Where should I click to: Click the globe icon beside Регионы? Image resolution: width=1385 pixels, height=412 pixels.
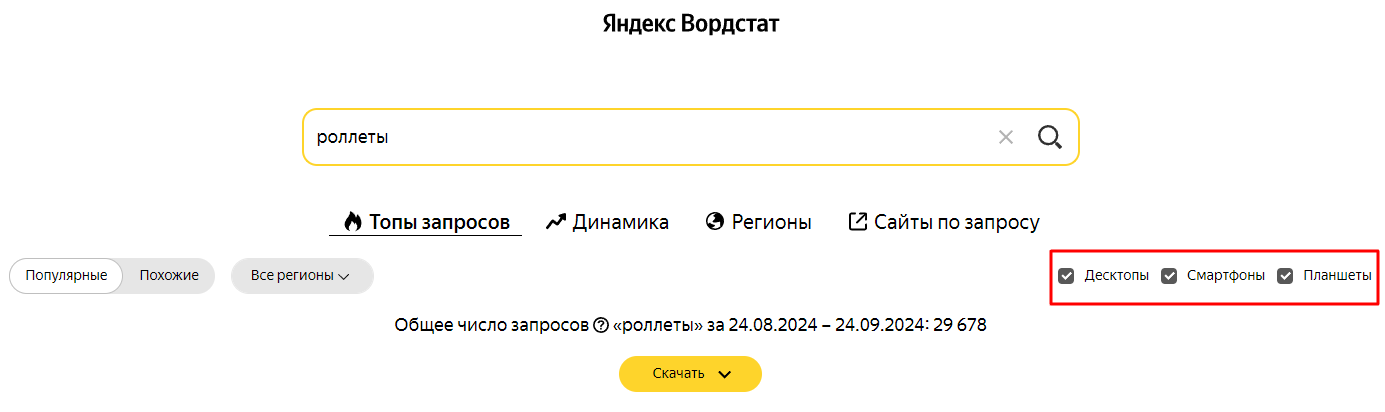tap(714, 221)
